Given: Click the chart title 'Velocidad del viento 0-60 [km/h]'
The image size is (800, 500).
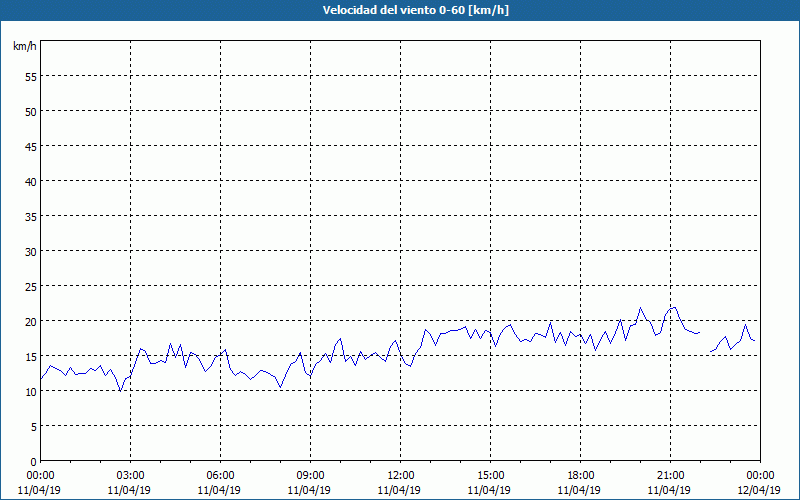Looking at the screenshot, I should pyautogui.click(x=415, y=10).
